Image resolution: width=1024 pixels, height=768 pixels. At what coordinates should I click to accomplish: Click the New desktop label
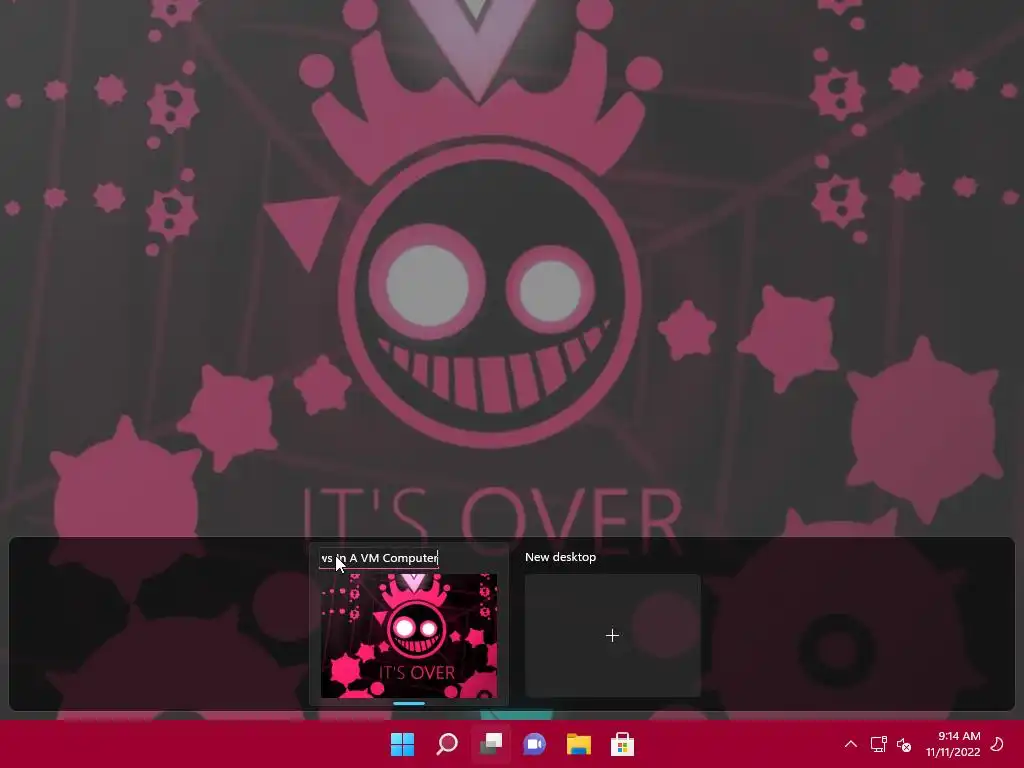coord(560,557)
